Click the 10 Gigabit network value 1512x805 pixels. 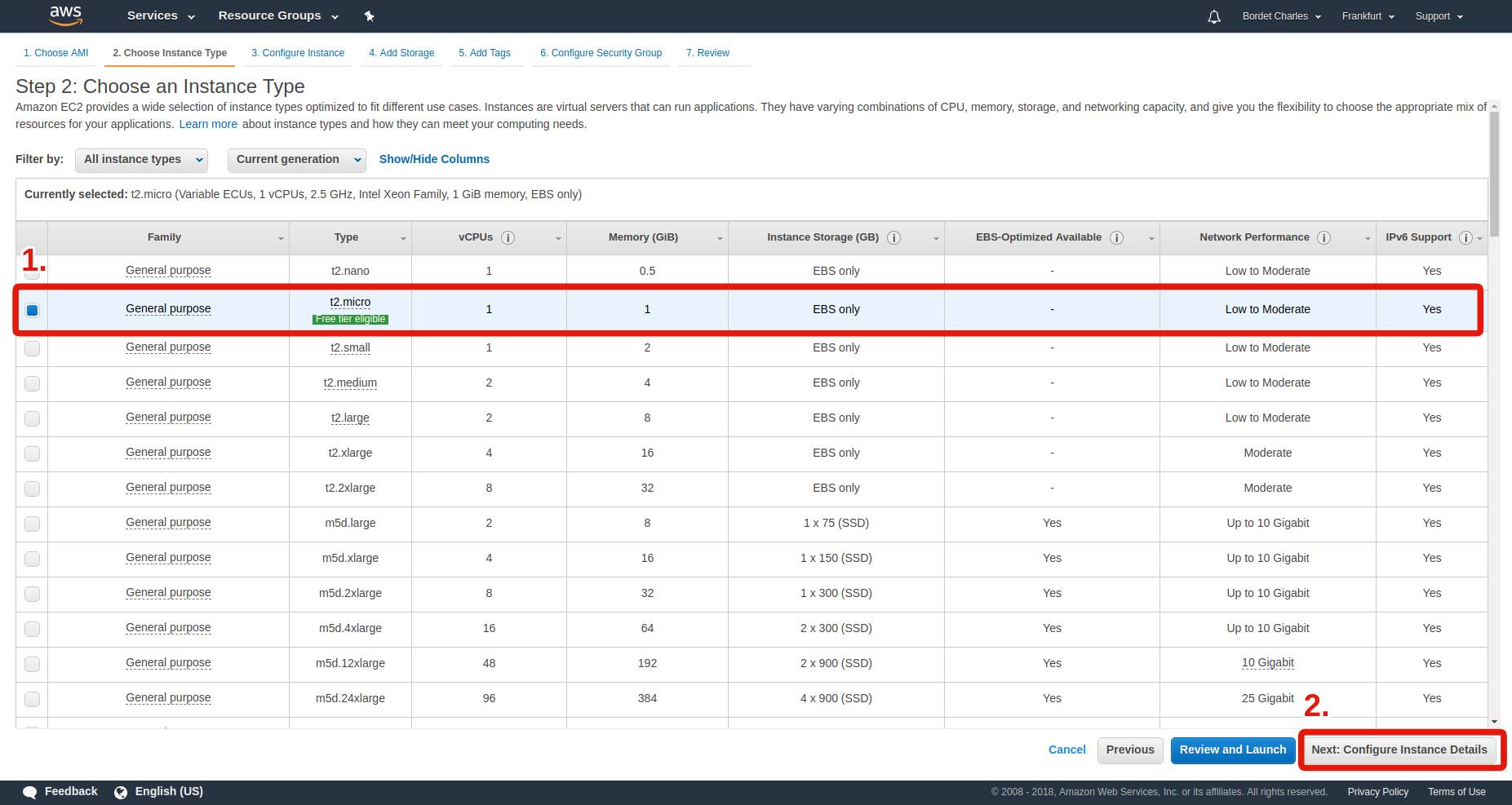tap(1267, 663)
